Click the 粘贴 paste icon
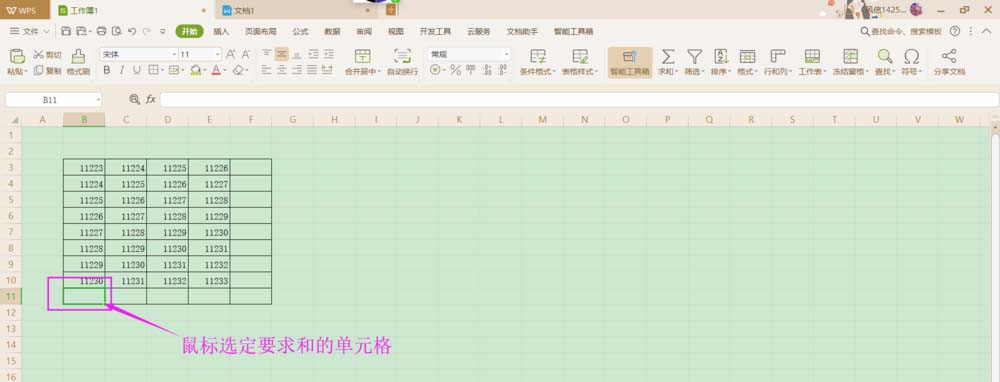1000x382 pixels. coord(17,57)
